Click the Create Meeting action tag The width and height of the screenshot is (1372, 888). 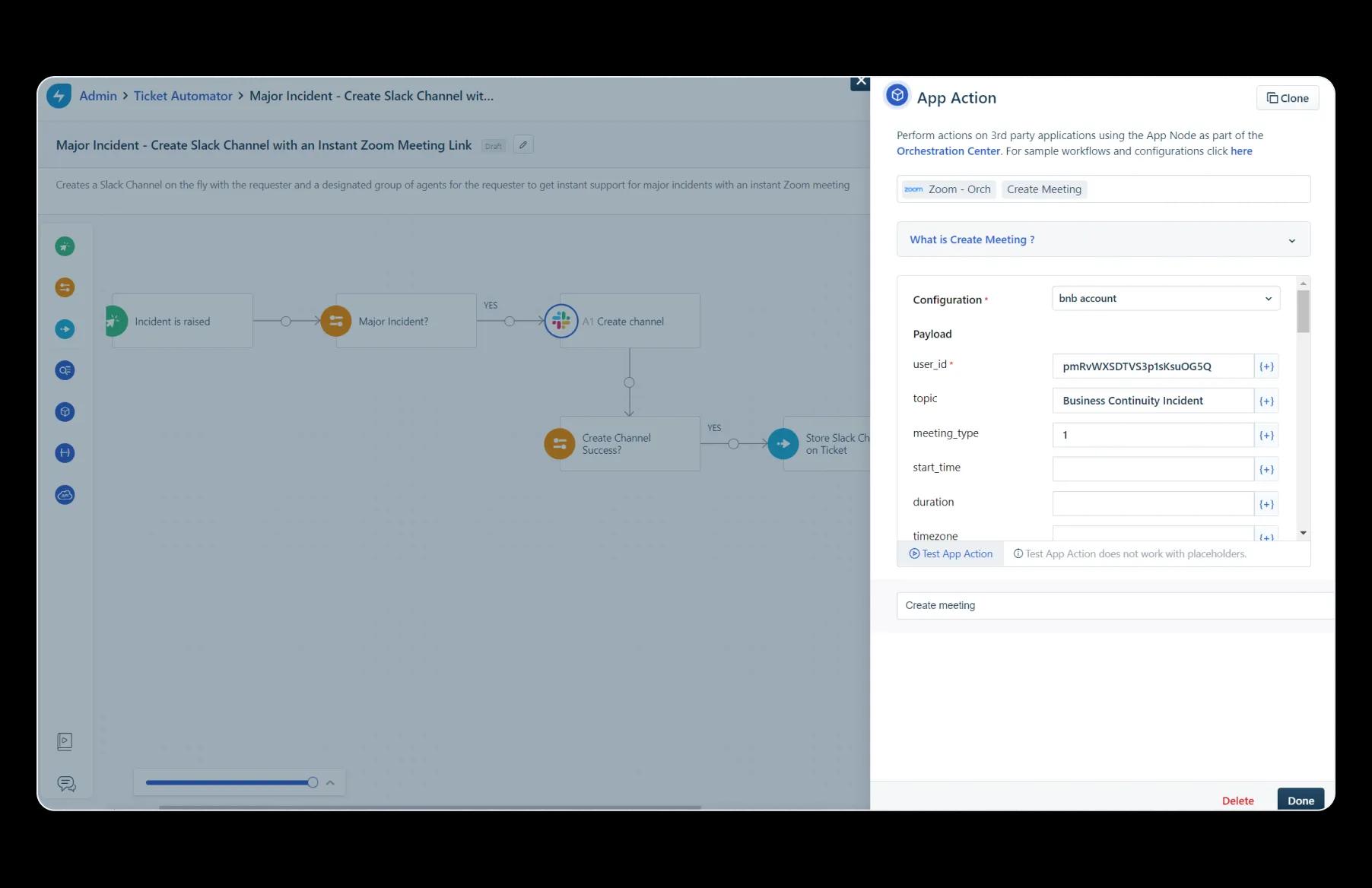(1044, 189)
